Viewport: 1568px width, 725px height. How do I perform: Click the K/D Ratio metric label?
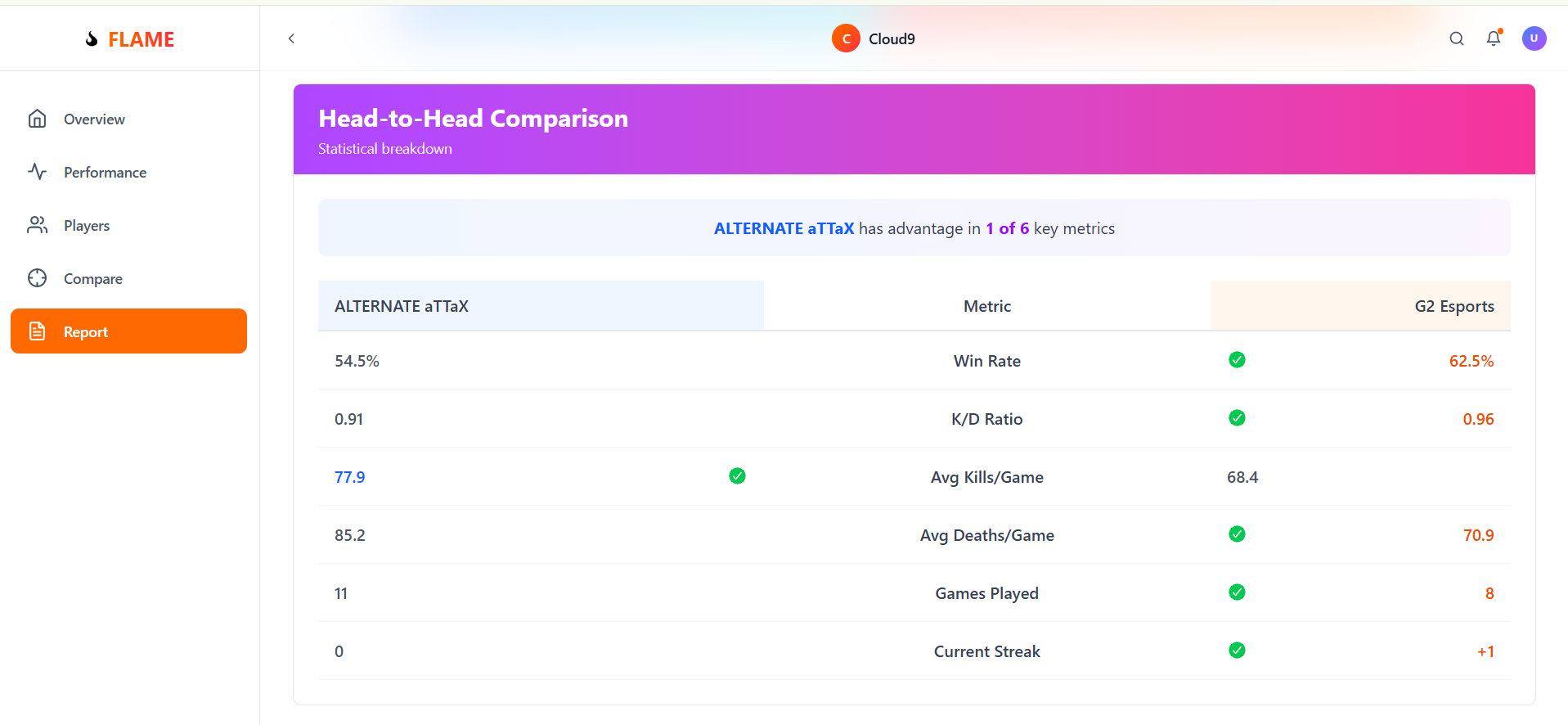987,419
